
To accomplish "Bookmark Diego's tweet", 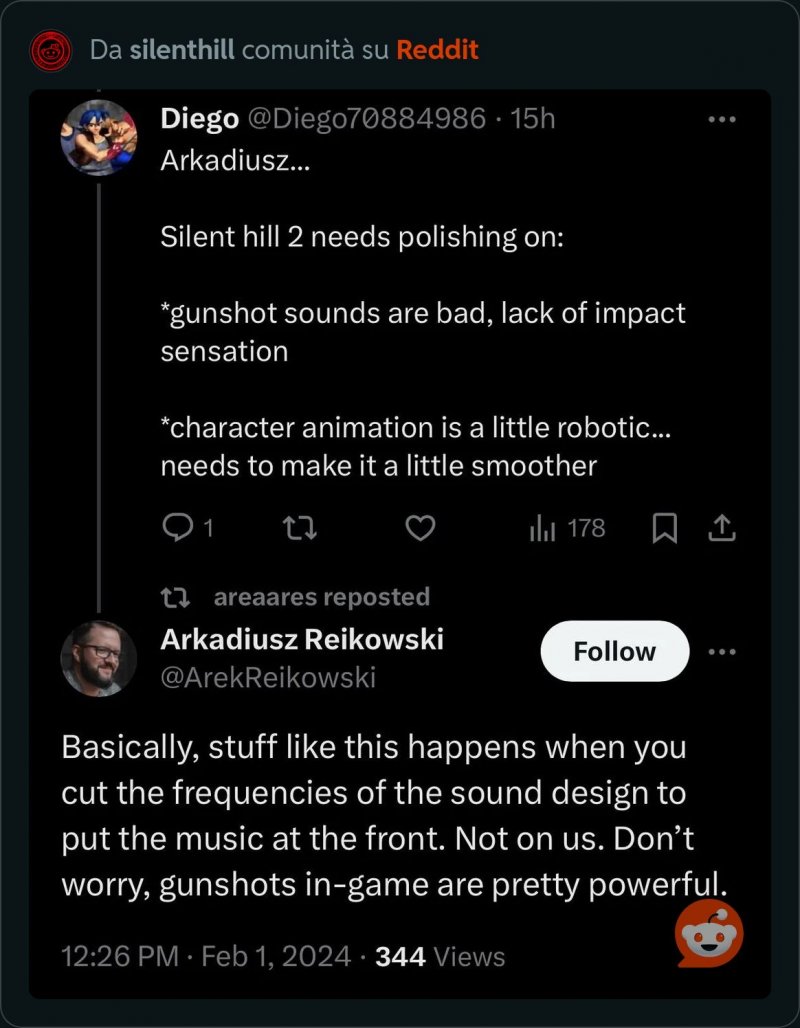I will pos(664,528).
